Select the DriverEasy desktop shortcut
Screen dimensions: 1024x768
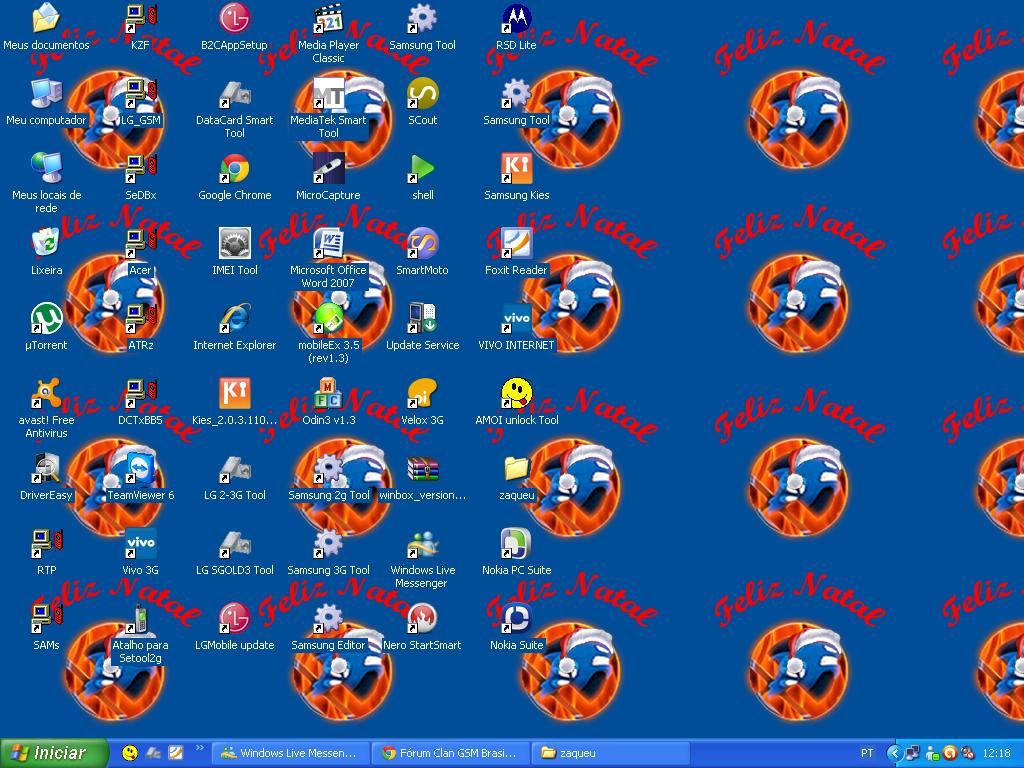coord(46,470)
